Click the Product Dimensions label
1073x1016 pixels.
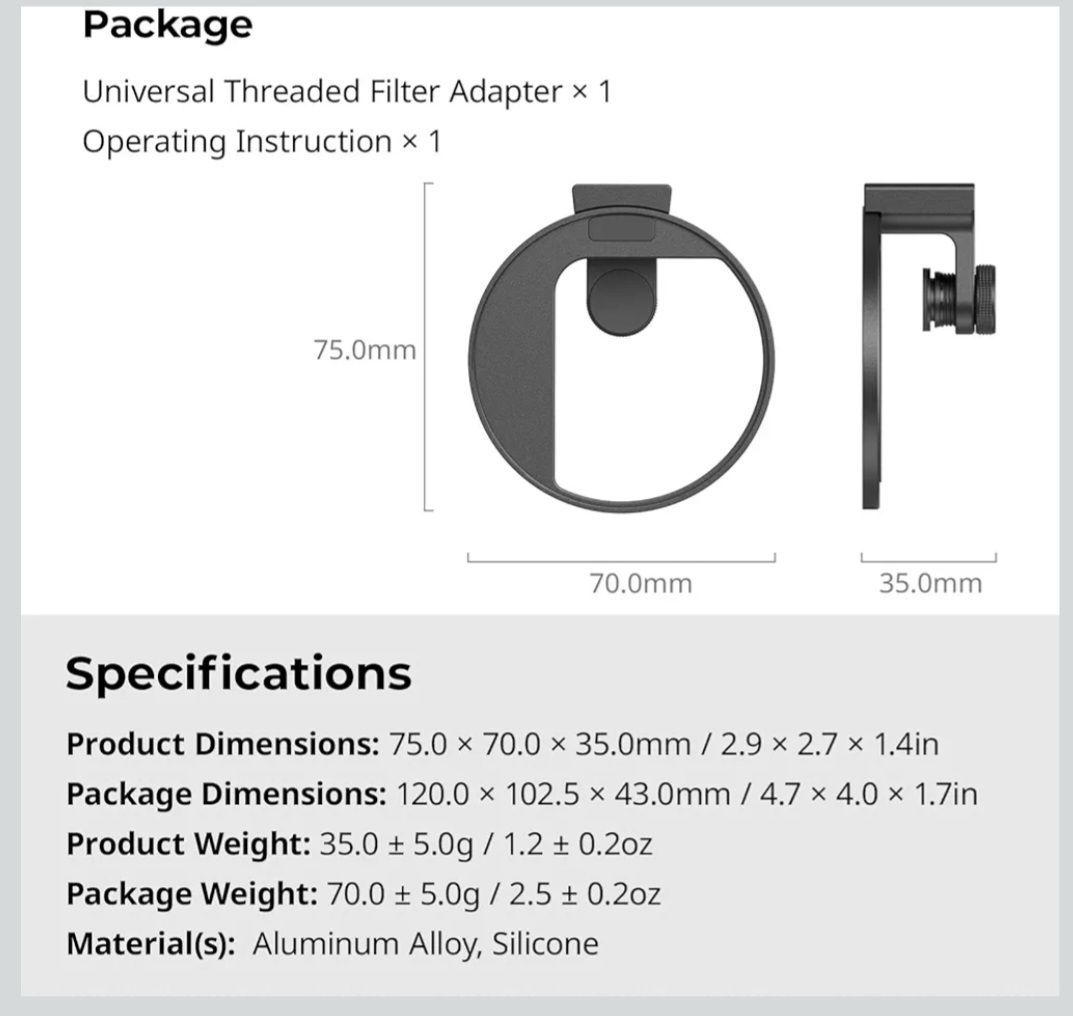pyautogui.click(x=223, y=744)
